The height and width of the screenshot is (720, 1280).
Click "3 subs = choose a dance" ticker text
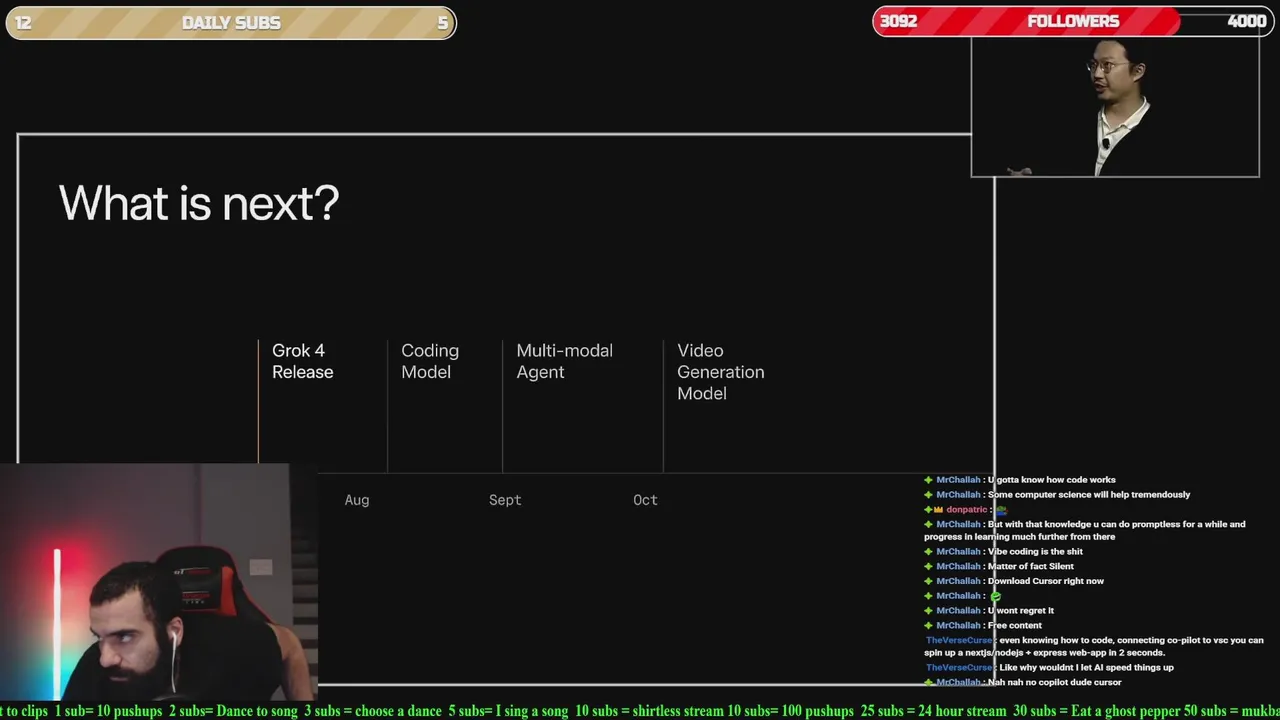[x=373, y=711]
